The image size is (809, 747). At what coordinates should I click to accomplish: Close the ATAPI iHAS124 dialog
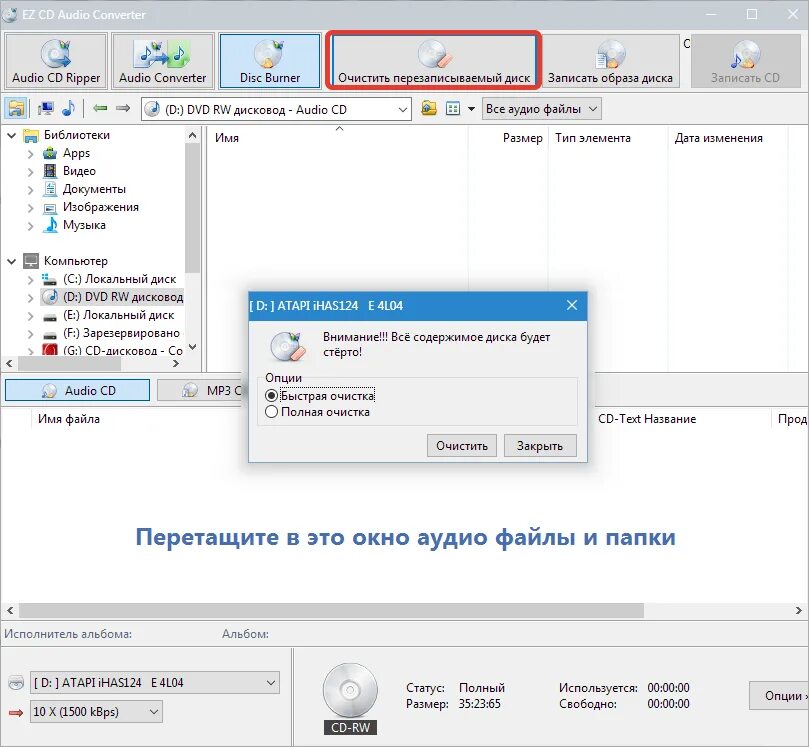tap(572, 305)
